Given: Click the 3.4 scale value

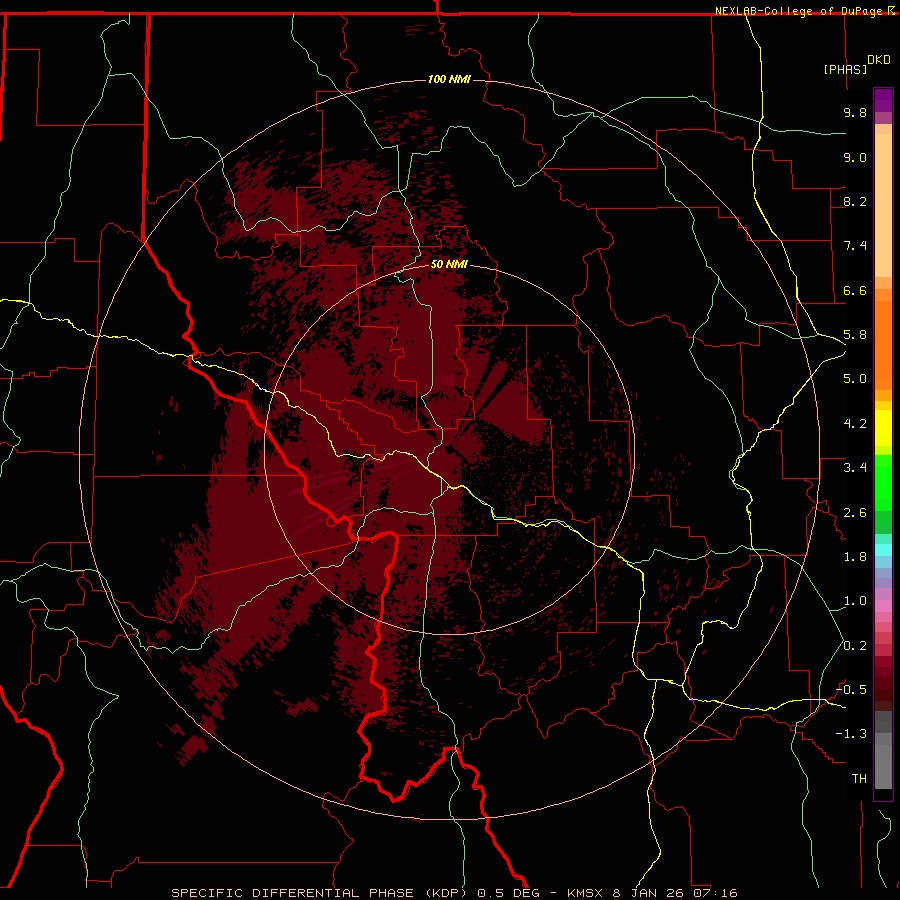Looking at the screenshot, I should coord(855,468).
